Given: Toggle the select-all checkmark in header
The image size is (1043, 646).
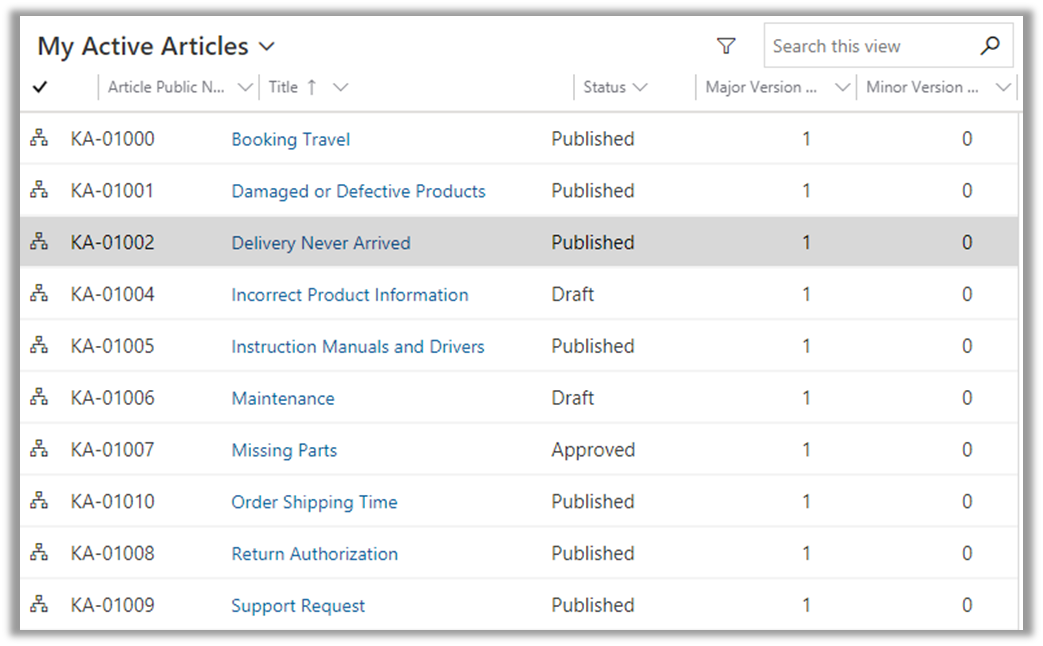Looking at the screenshot, I should tap(40, 87).
